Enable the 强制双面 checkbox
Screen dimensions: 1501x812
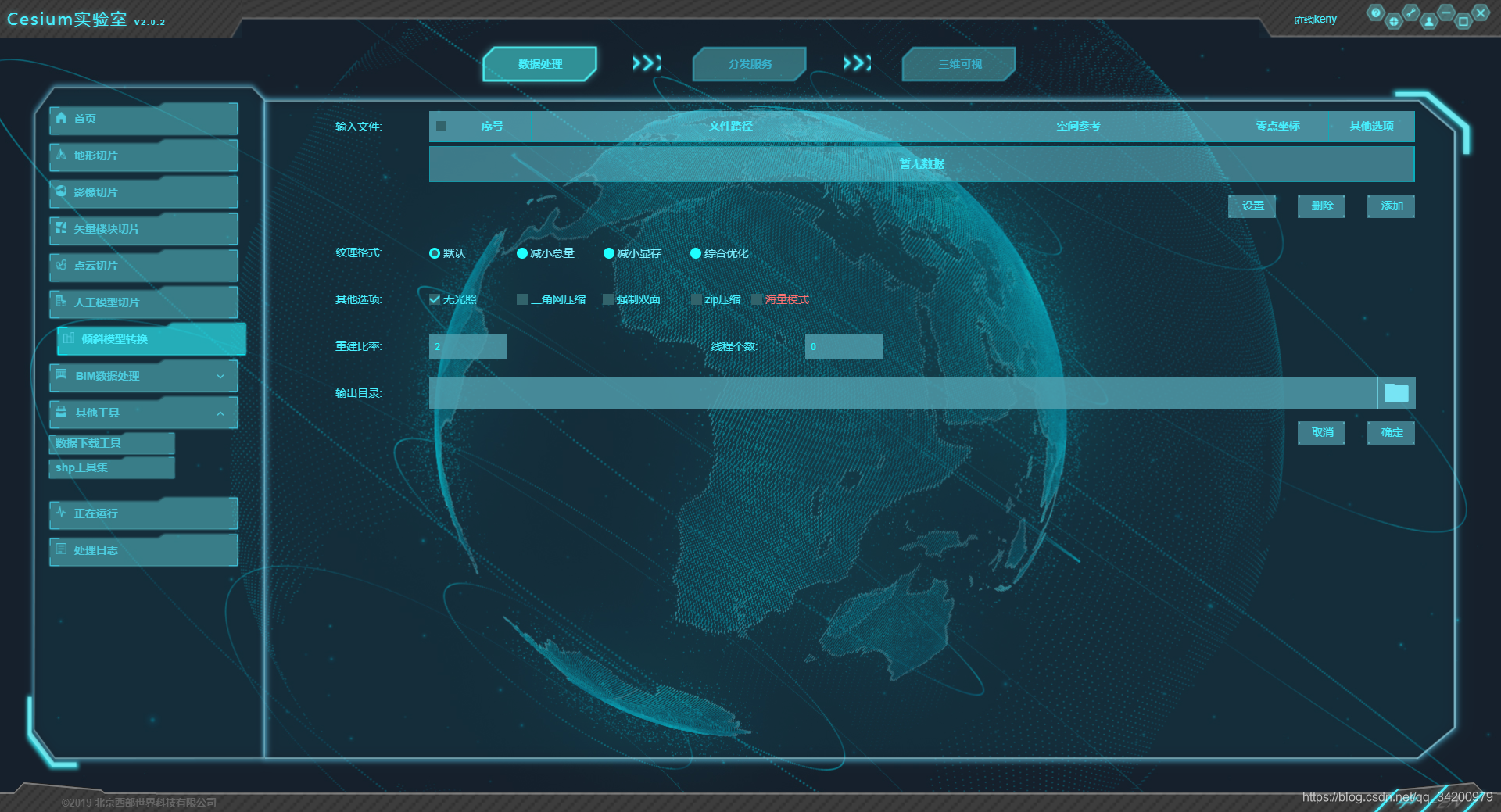pyautogui.click(x=607, y=299)
